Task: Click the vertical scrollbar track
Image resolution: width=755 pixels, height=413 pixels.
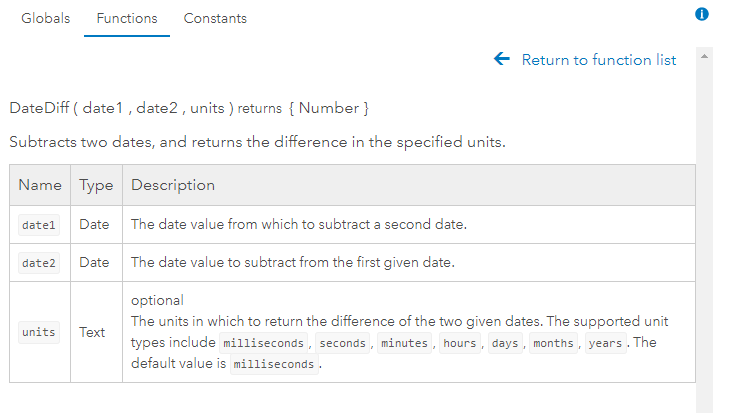Action: click(704, 250)
